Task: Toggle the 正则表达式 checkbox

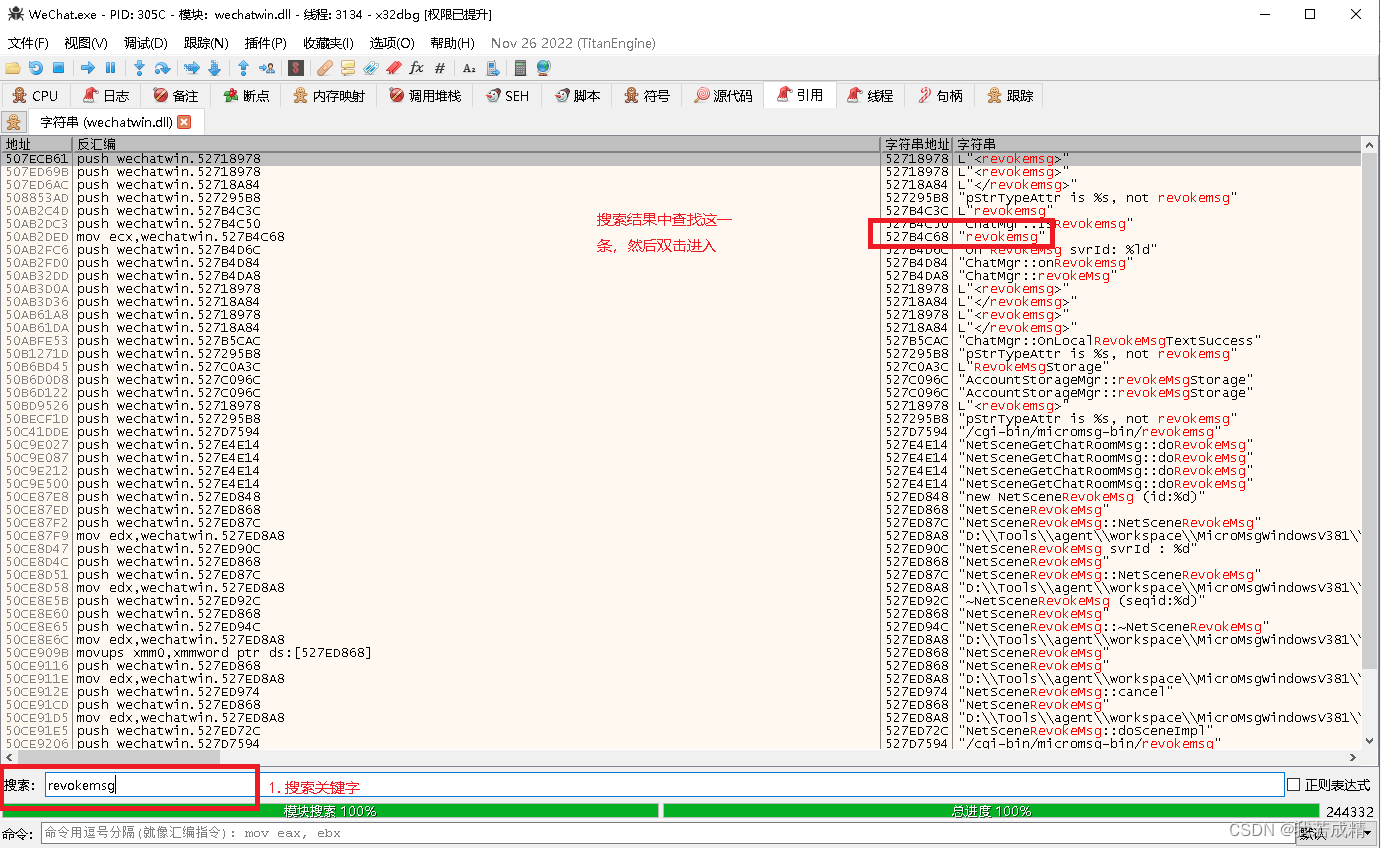Action: tap(1293, 785)
